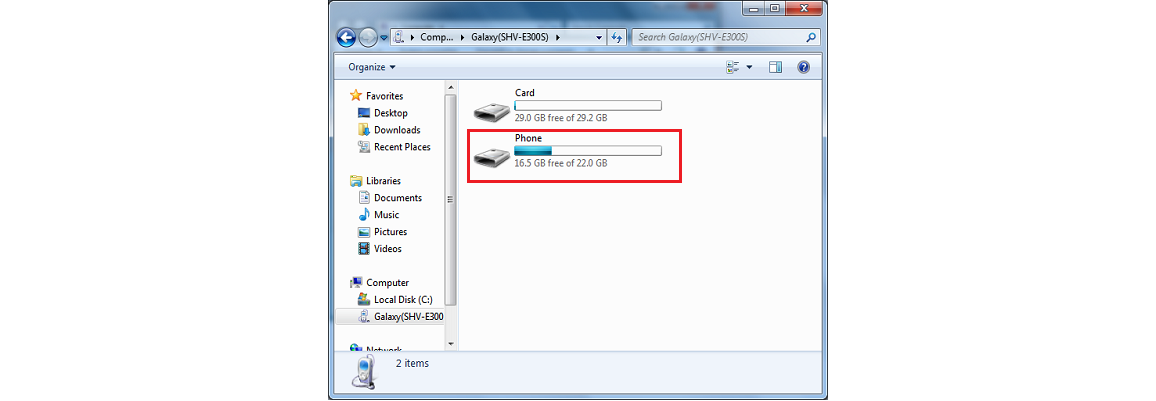Open Help with the question mark icon
The image size is (1156, 401).
point(804,67)
